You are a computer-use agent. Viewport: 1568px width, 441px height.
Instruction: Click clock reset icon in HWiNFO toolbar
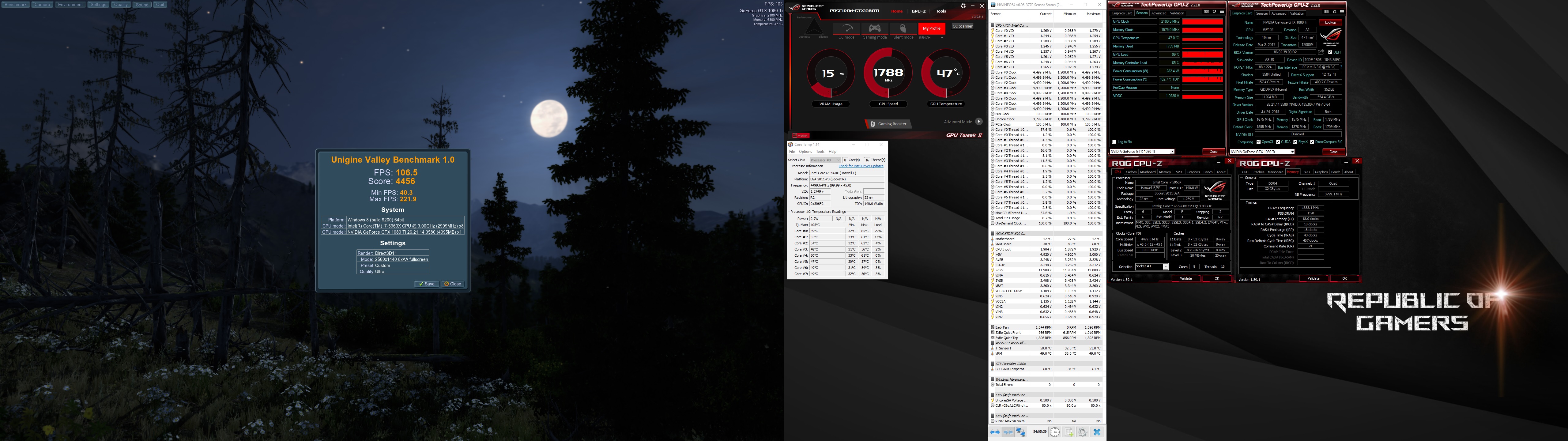pos(1055,432)
